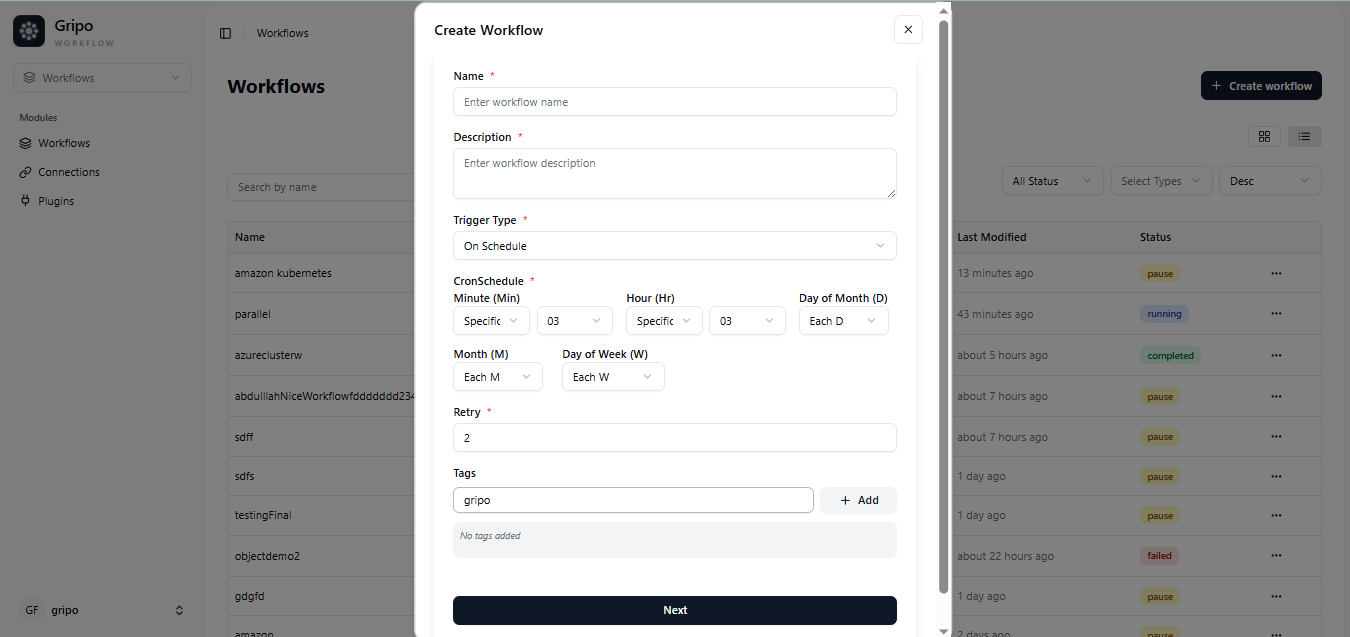Open actions menu for parallel workflow row
The width and height of the screenshot is (1350, 637).
click(x=1276, y=314)
